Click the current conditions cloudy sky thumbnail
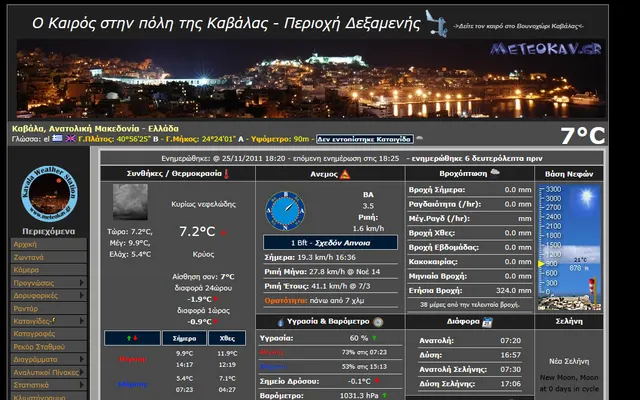This screenshot has width=640, height=400. tap(130, 202)
